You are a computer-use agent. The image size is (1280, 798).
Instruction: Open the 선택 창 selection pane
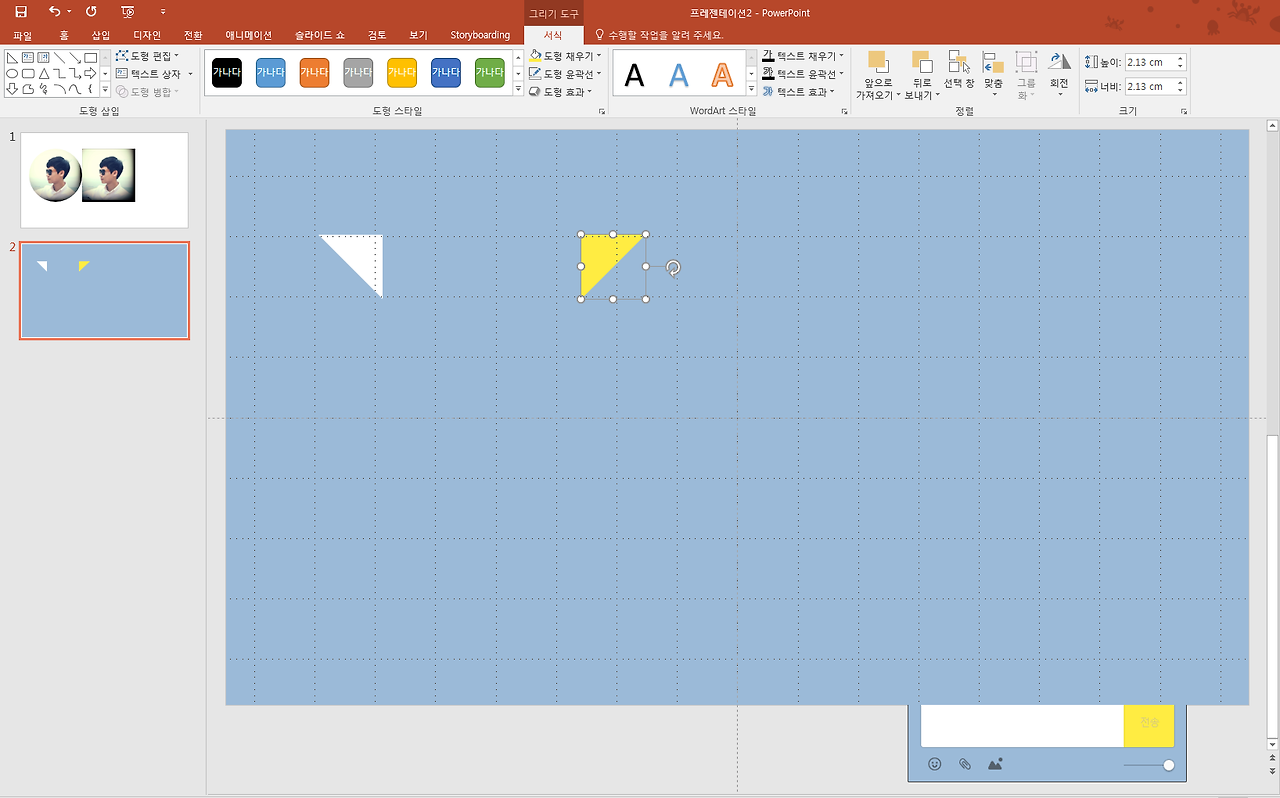[959, 70]
